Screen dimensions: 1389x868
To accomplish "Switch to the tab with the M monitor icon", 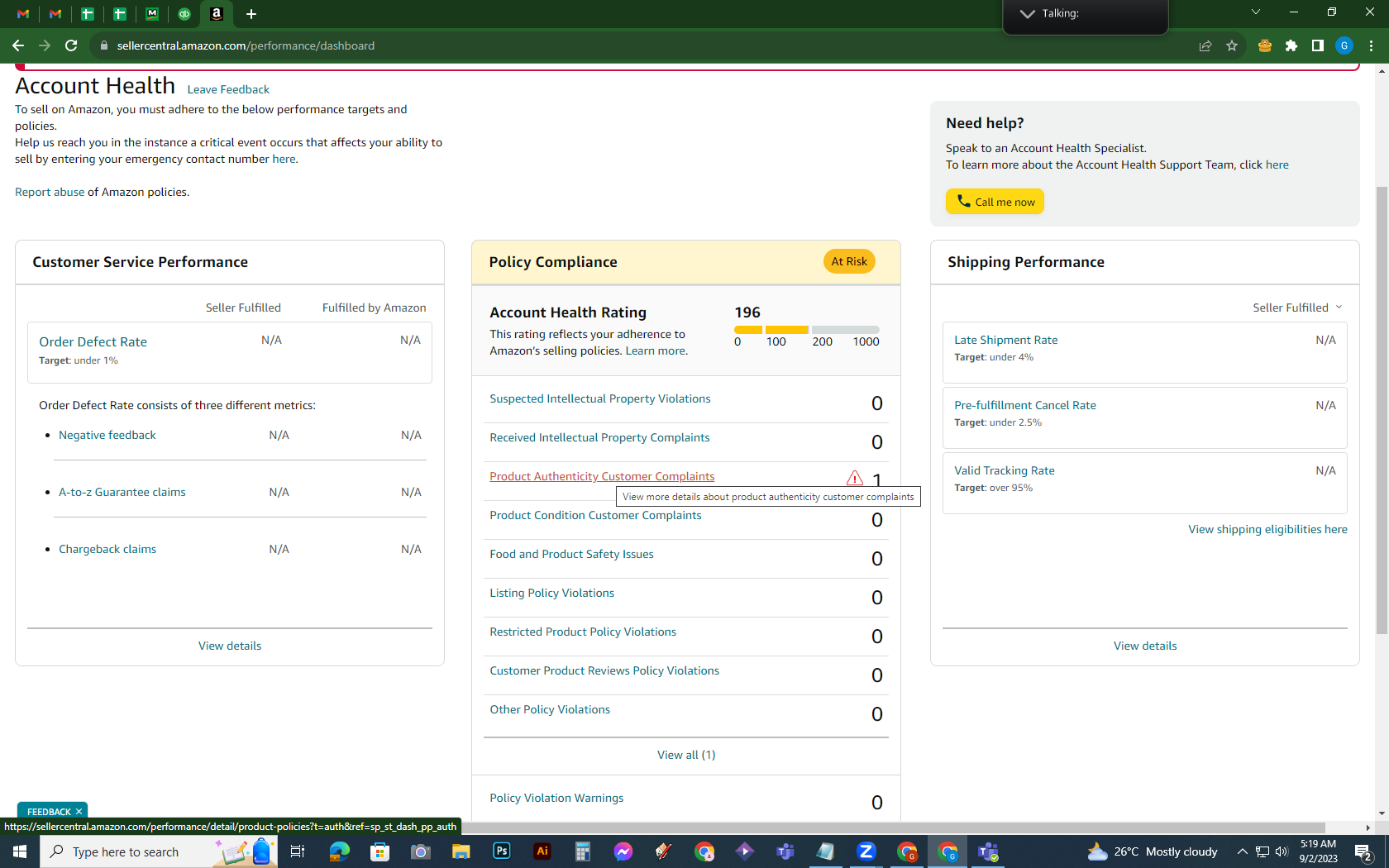I will [x=152, y=14].
